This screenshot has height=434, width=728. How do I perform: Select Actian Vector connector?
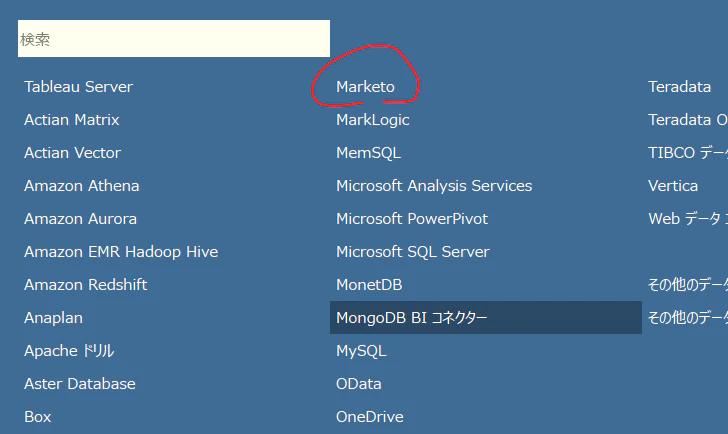72,153
